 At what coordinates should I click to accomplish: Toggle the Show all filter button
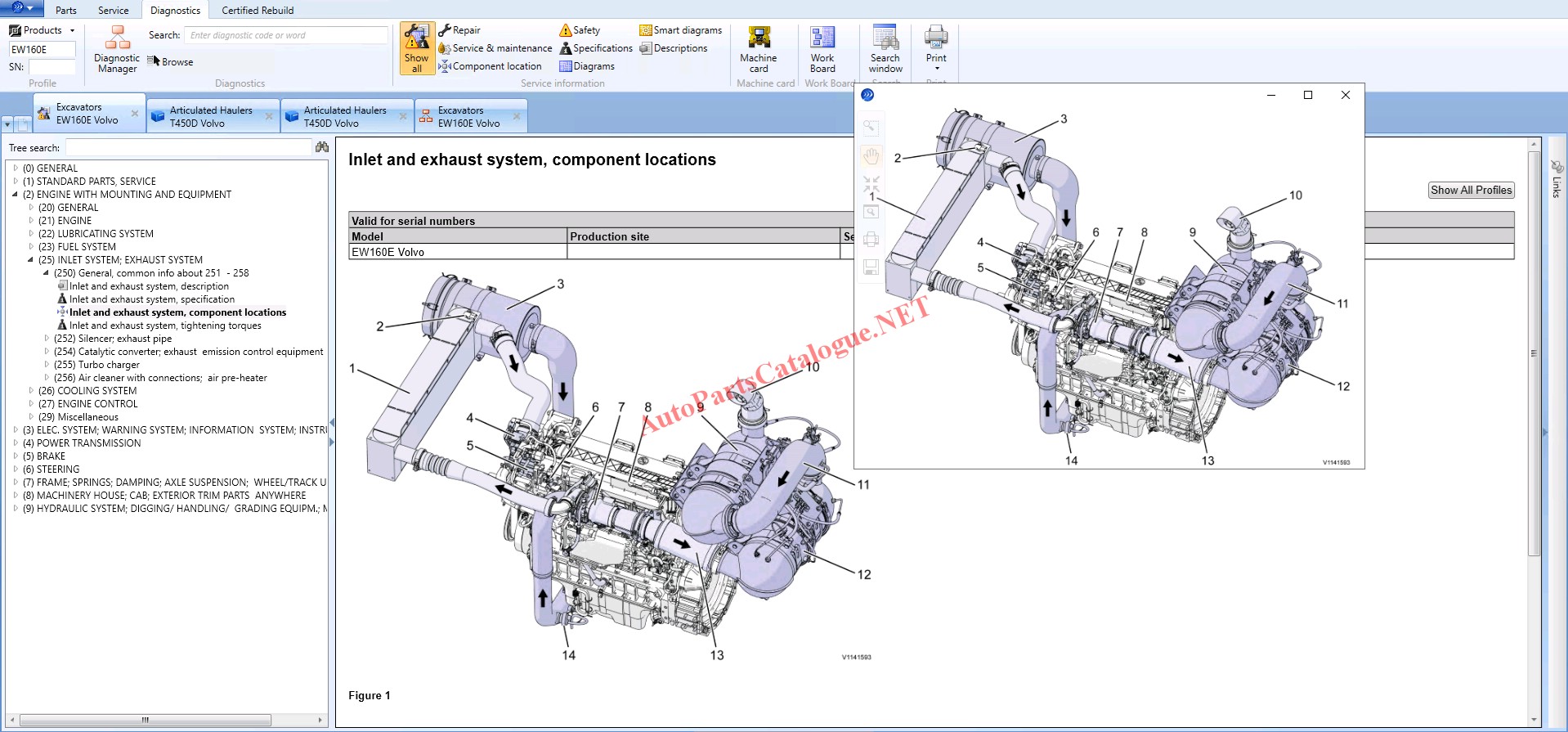pos(417,49)
